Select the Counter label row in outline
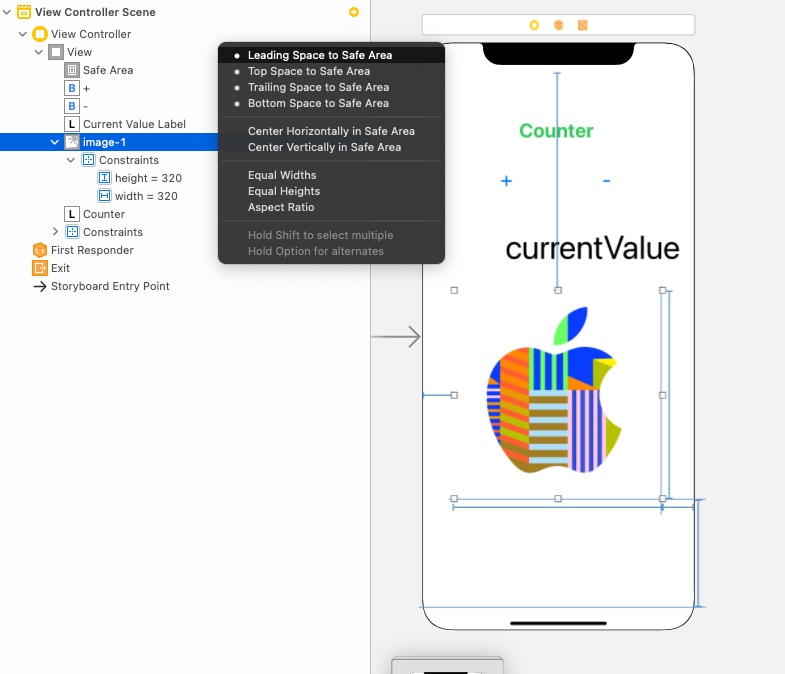 pos(104,214)
